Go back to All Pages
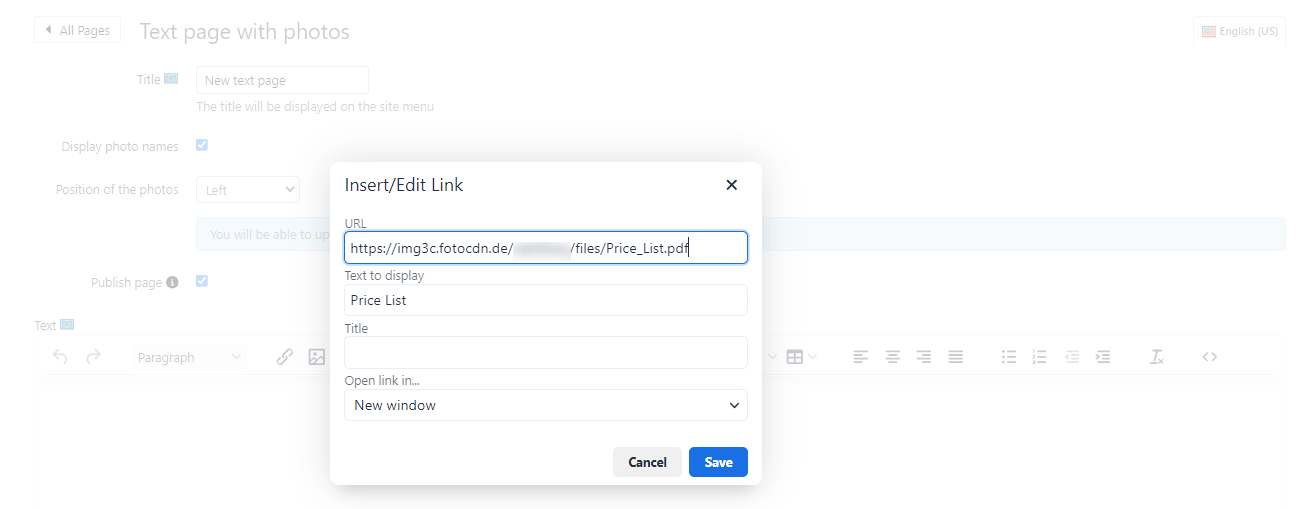Viewport: 1311px width, 509px height. pos(77,30)
